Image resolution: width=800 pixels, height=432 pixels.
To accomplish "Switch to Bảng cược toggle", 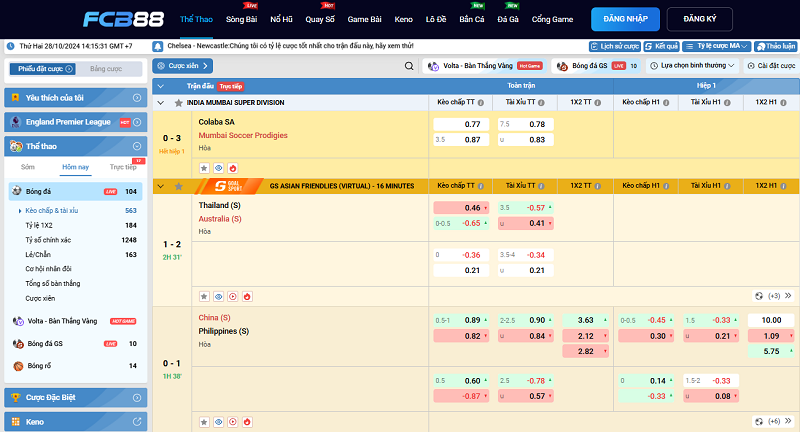I will [x=106, y=69].
